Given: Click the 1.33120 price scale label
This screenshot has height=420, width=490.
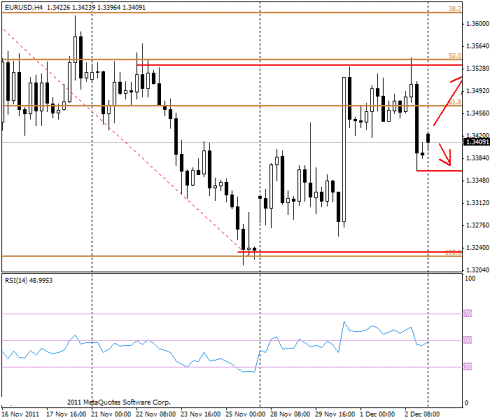Looking at the screenshot, I should 477,203.
